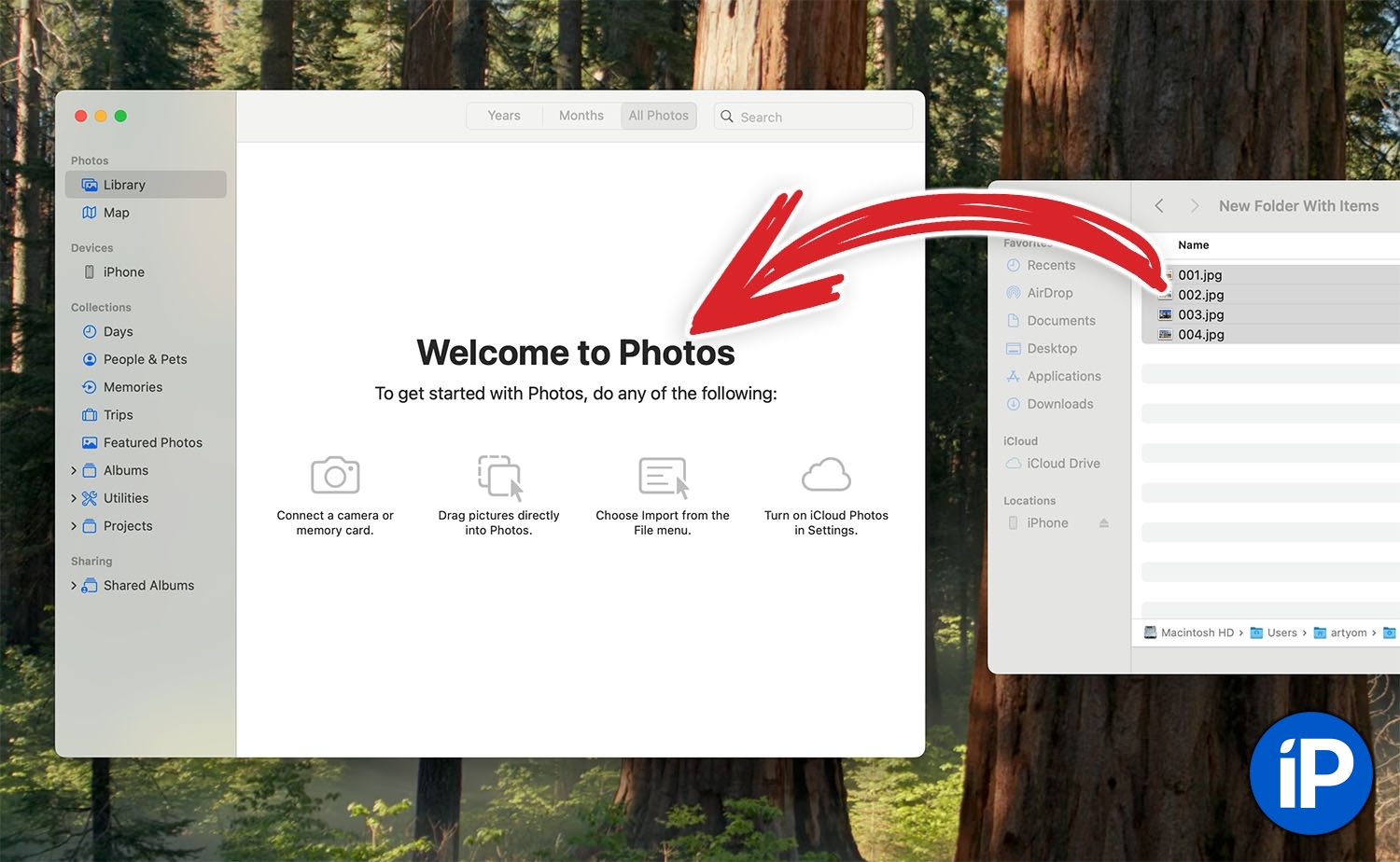Click the Shared Albums icon
The height and width of the screenshot is (862, 1400).
(90, 586)
